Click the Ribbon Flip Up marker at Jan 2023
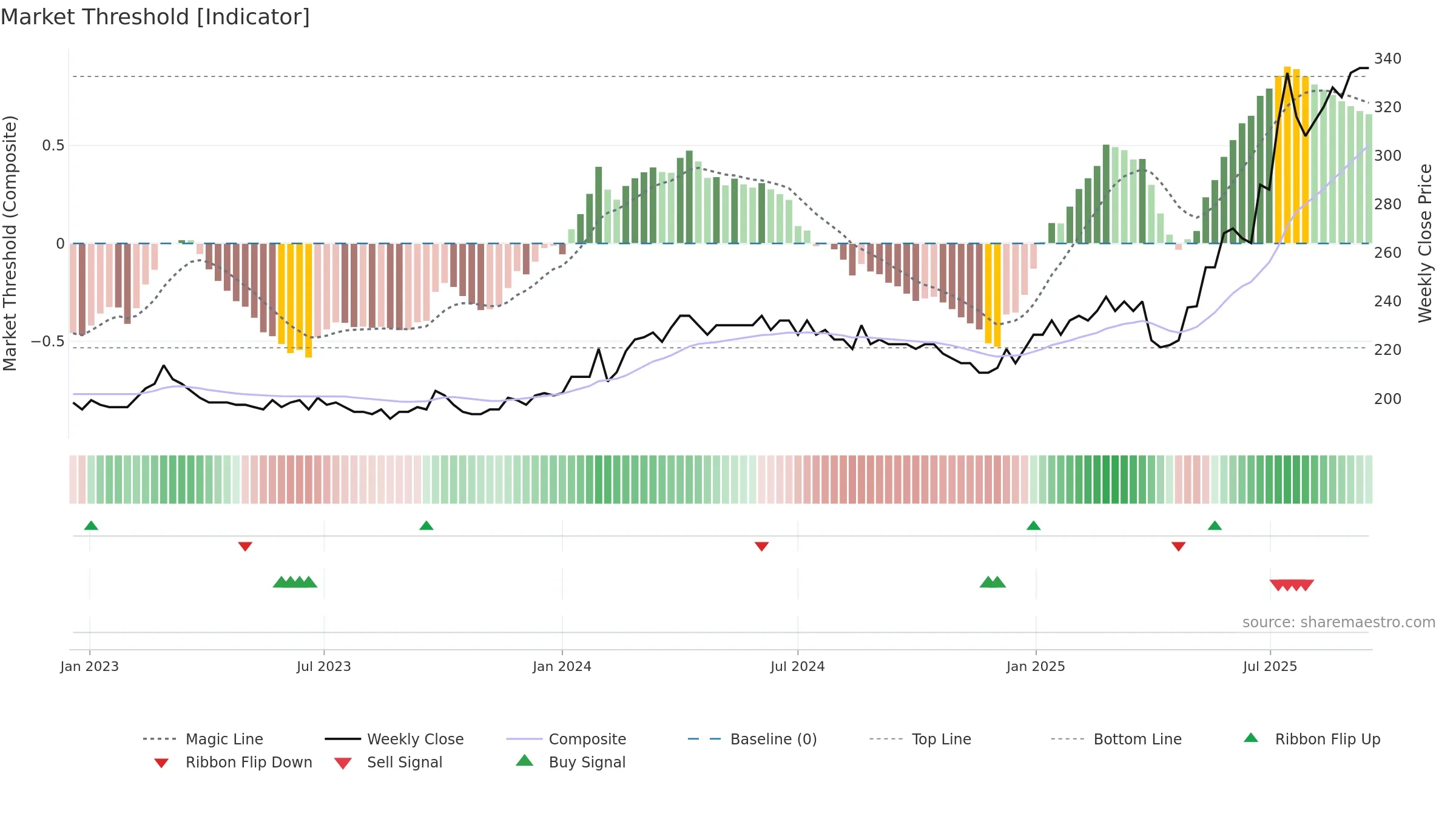The width and height of the screenshot is (1456, 819). point(91,525)
